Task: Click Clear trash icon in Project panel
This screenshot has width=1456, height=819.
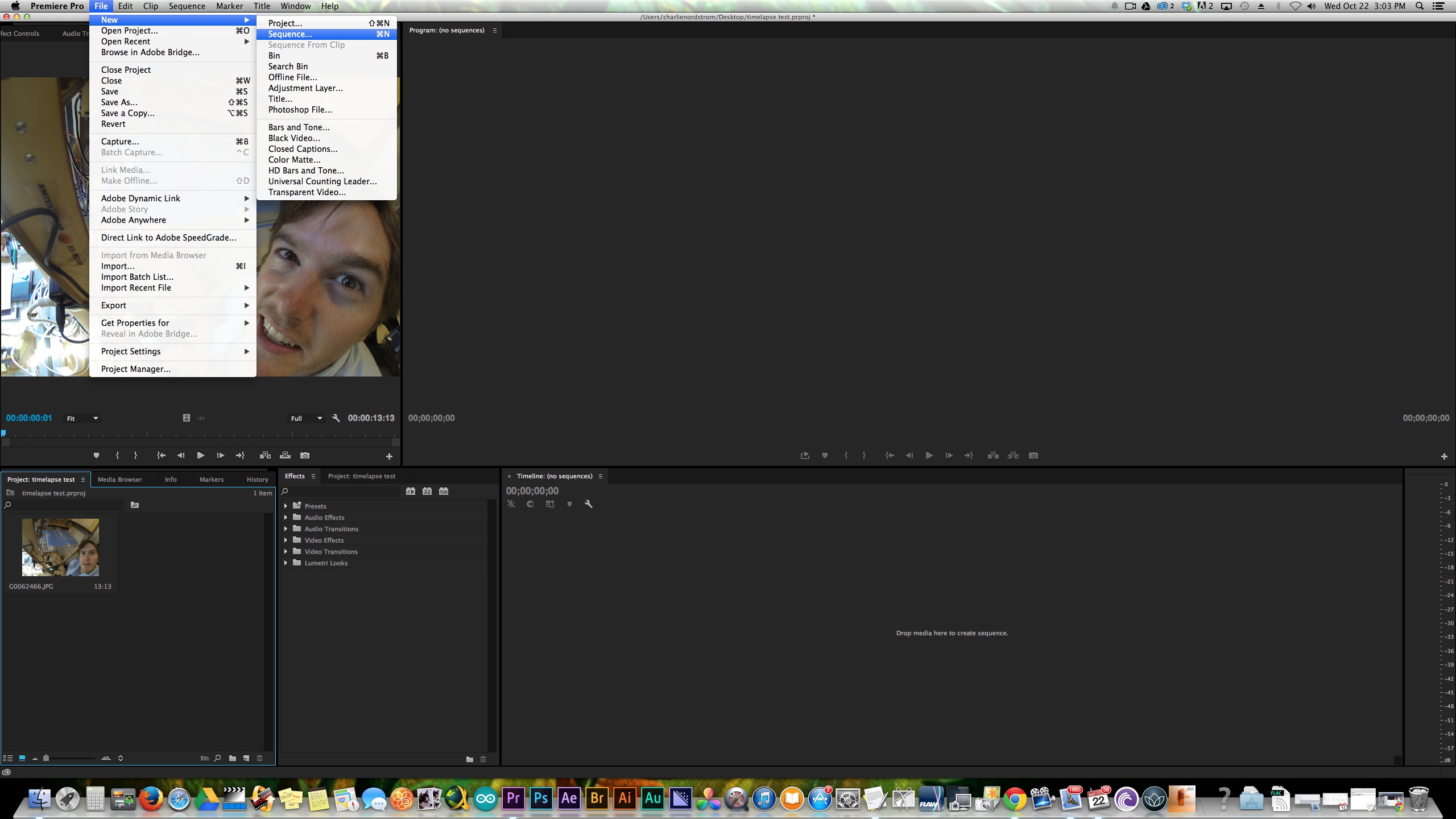Action: coord(260,758)
